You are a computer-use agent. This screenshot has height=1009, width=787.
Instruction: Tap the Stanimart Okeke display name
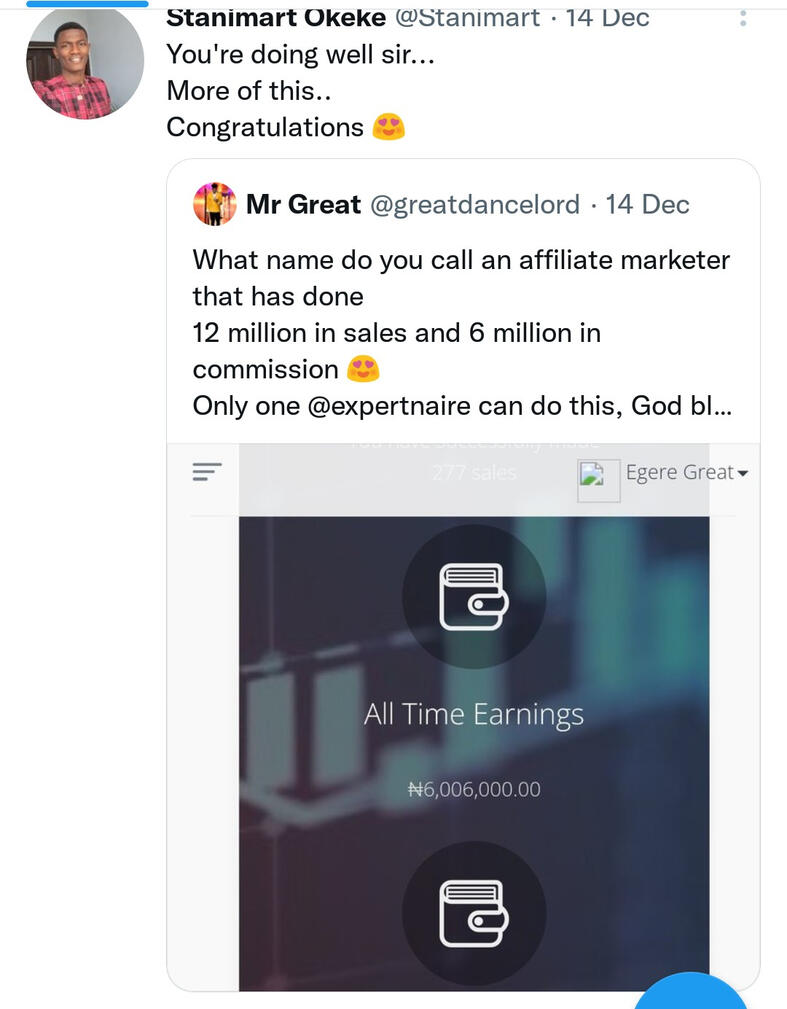click(276, 18)
